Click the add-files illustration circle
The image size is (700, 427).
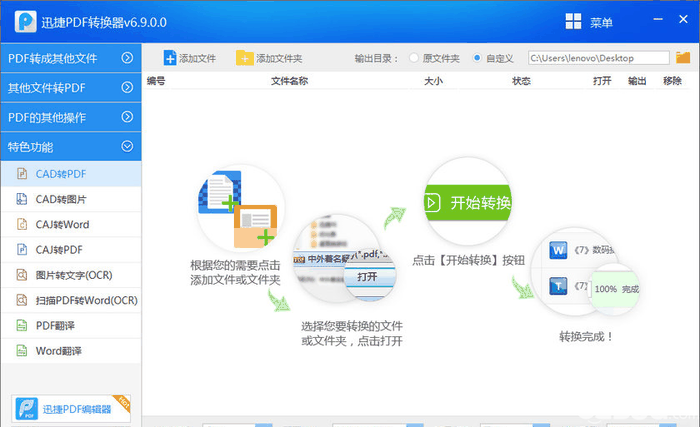click(240, 208)
